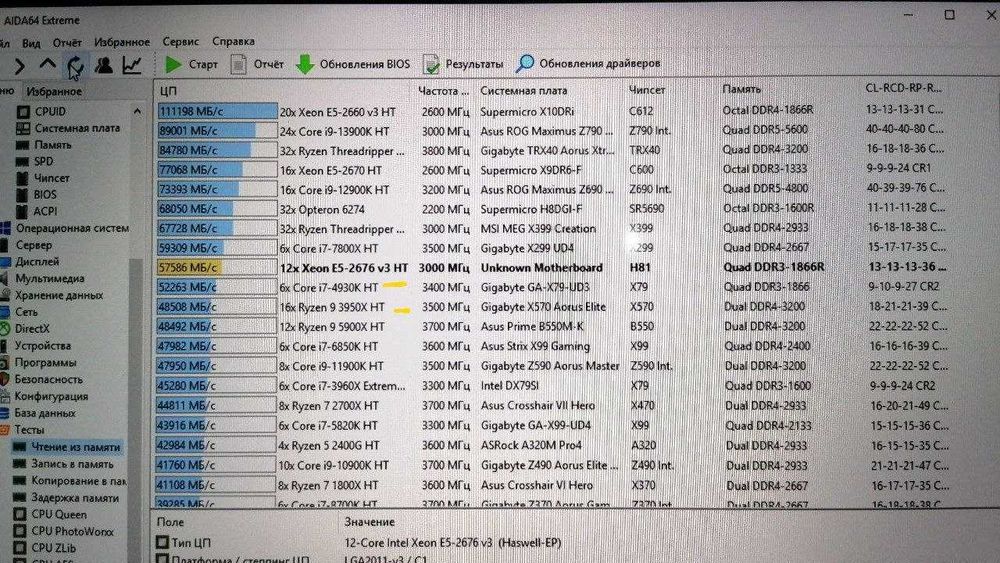Click Обновления BIOS button

(353, 64)
